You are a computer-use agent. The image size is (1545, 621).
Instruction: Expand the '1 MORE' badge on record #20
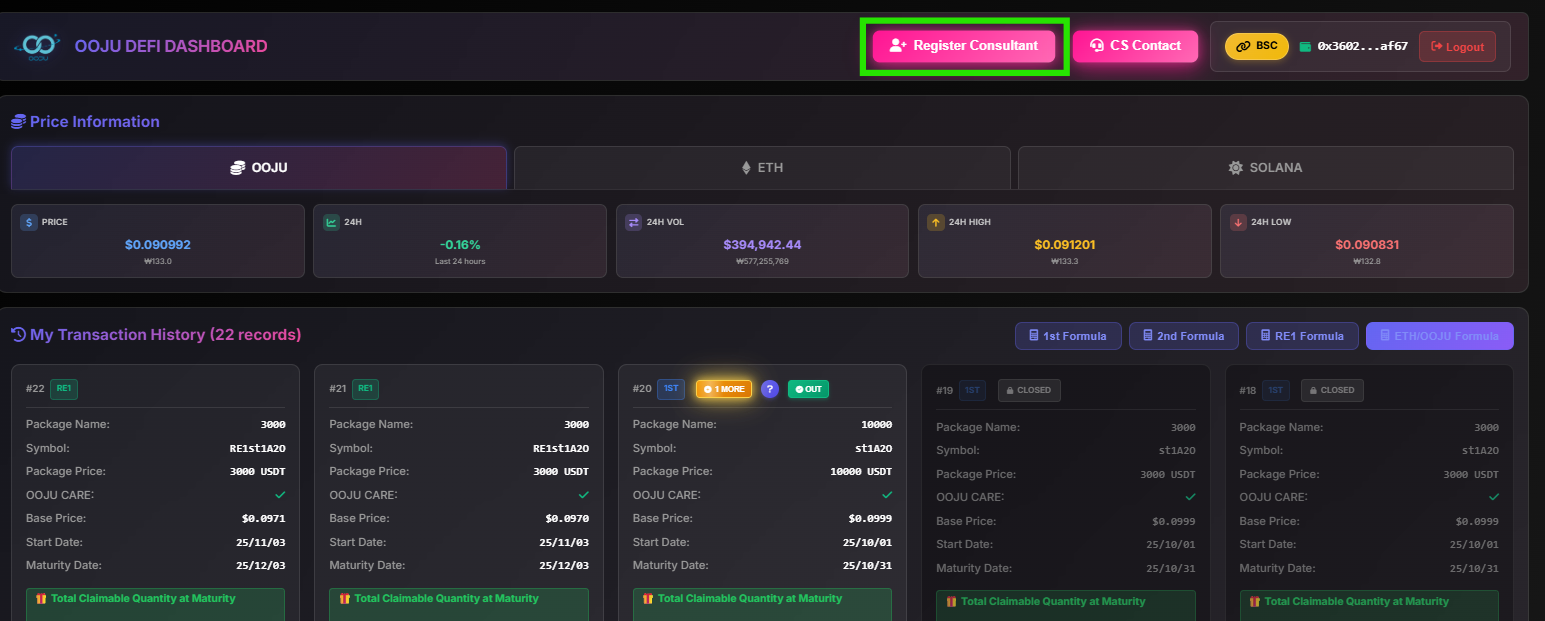pos(723,389)
